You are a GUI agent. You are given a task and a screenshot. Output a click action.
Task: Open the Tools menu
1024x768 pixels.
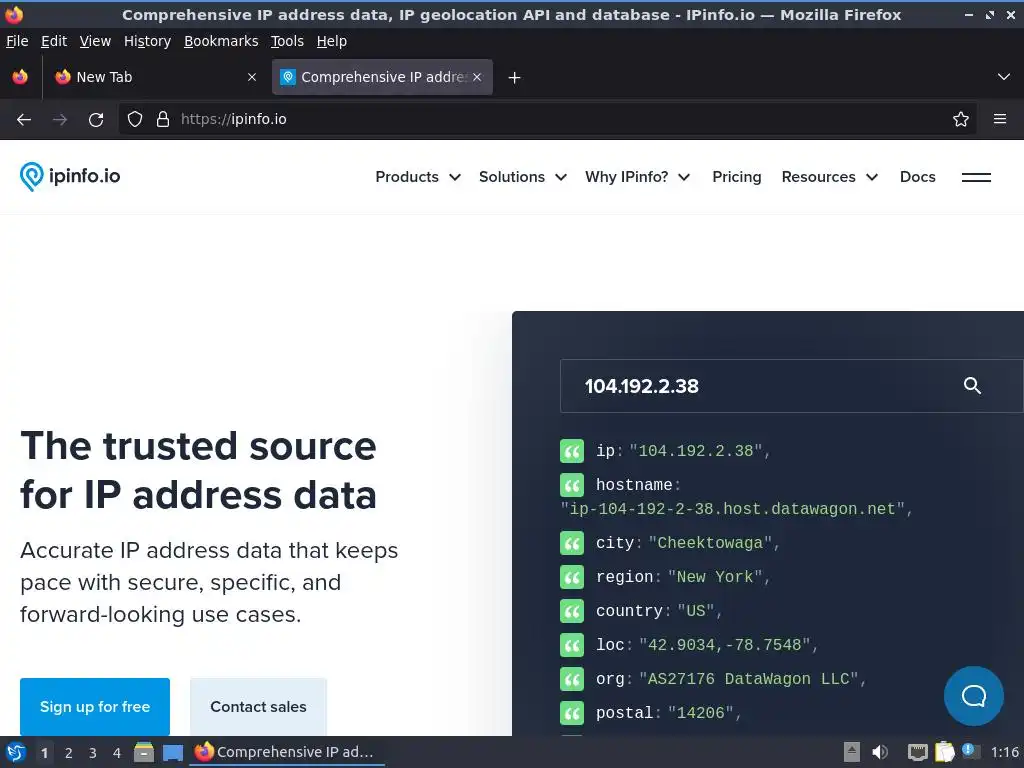point(287,41)
